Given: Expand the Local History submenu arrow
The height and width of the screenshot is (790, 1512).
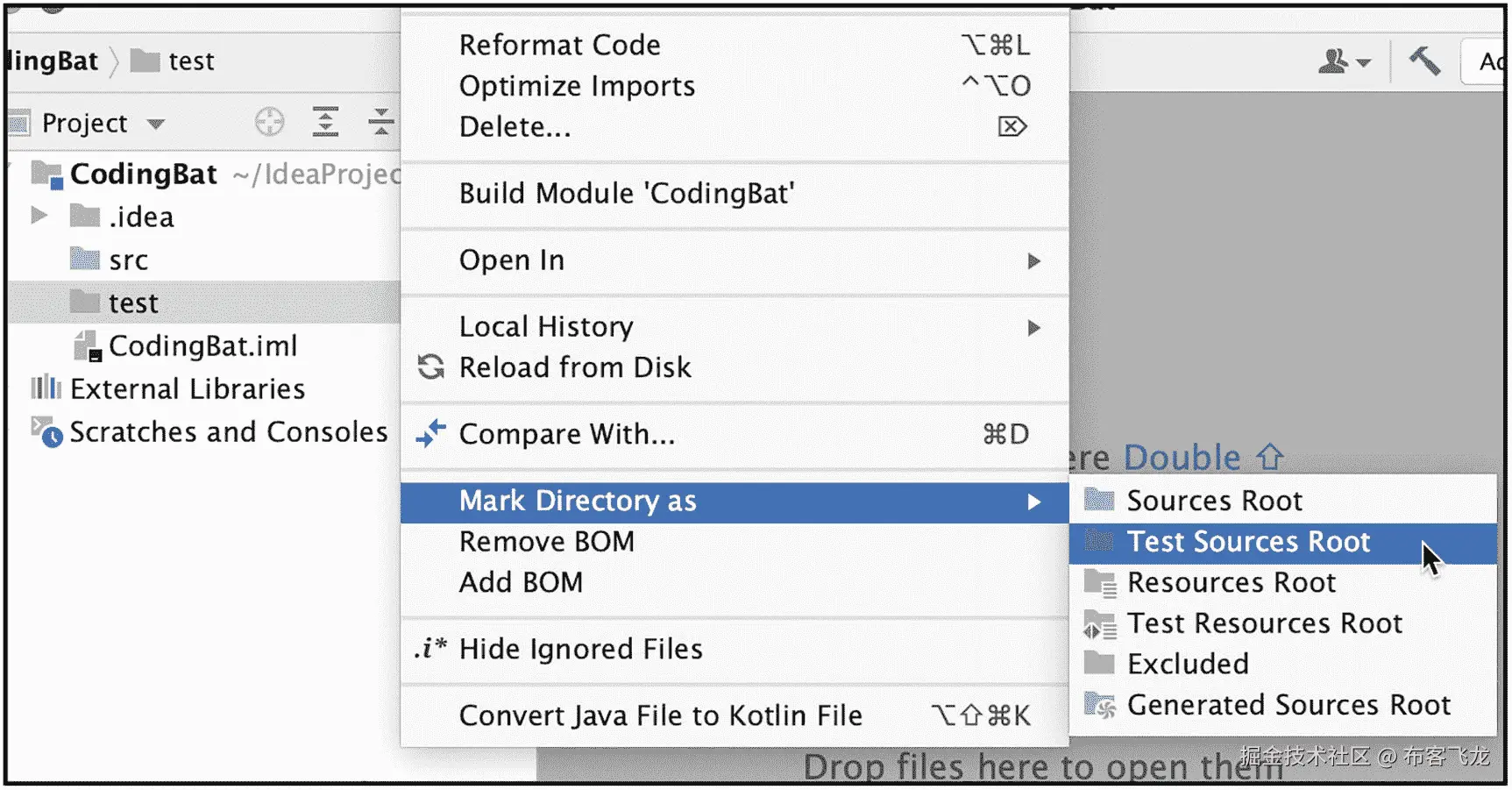Looking at the screenshot, I should pyautogui.click(x=1033, y=328).
